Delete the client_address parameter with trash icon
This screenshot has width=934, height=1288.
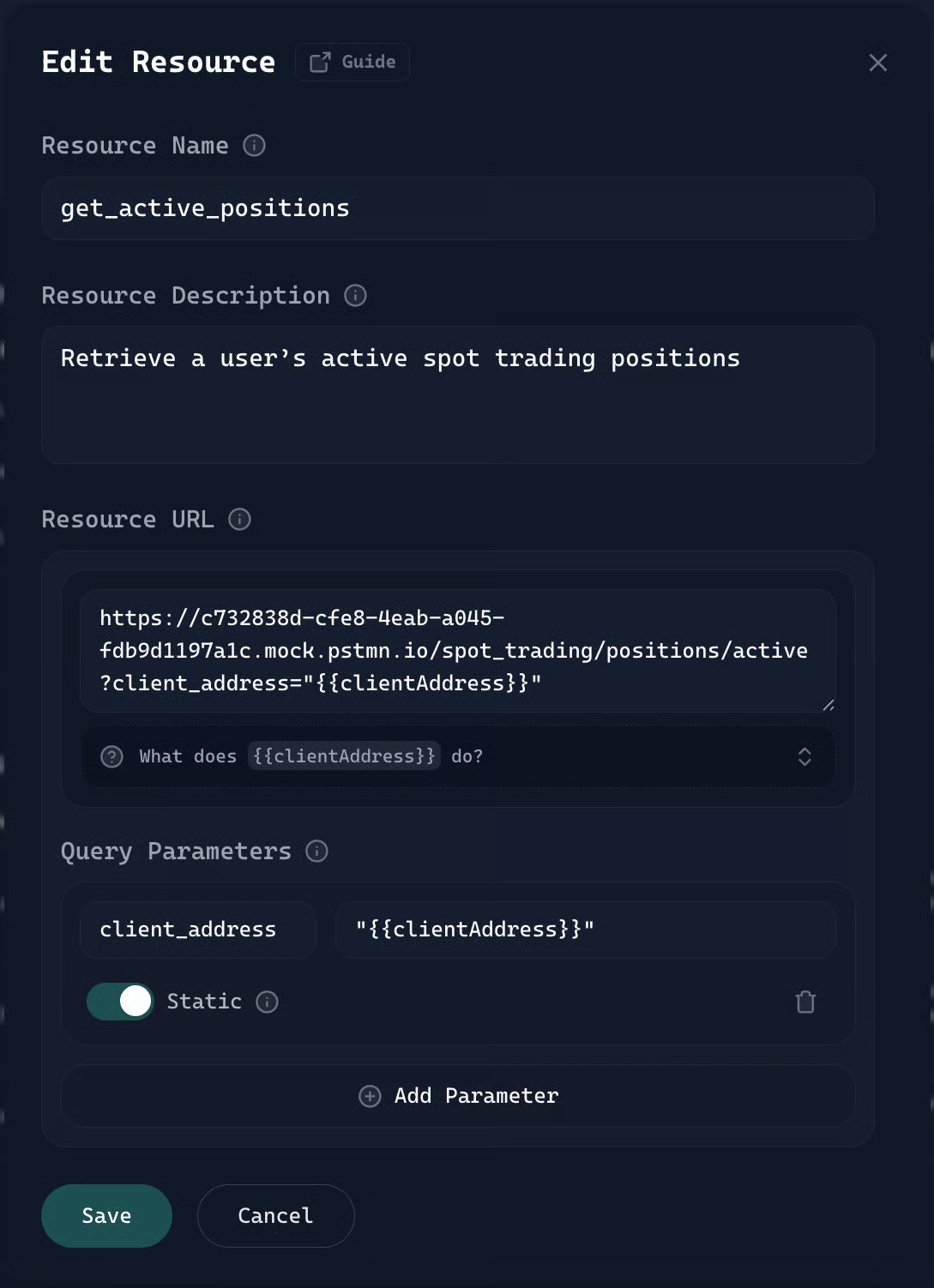click(804, 1002)
